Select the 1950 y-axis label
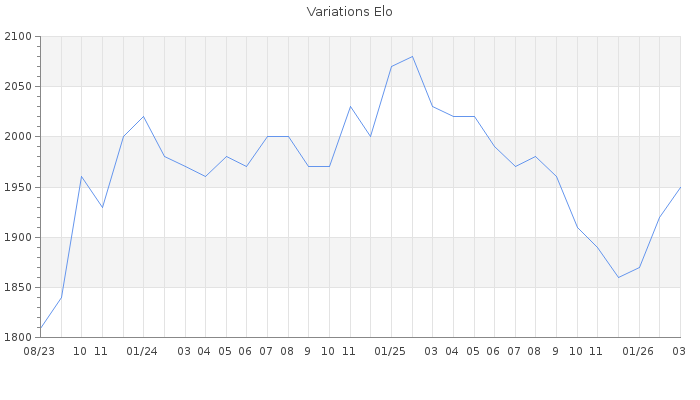 pyautogui.click(x=19, y=187)
